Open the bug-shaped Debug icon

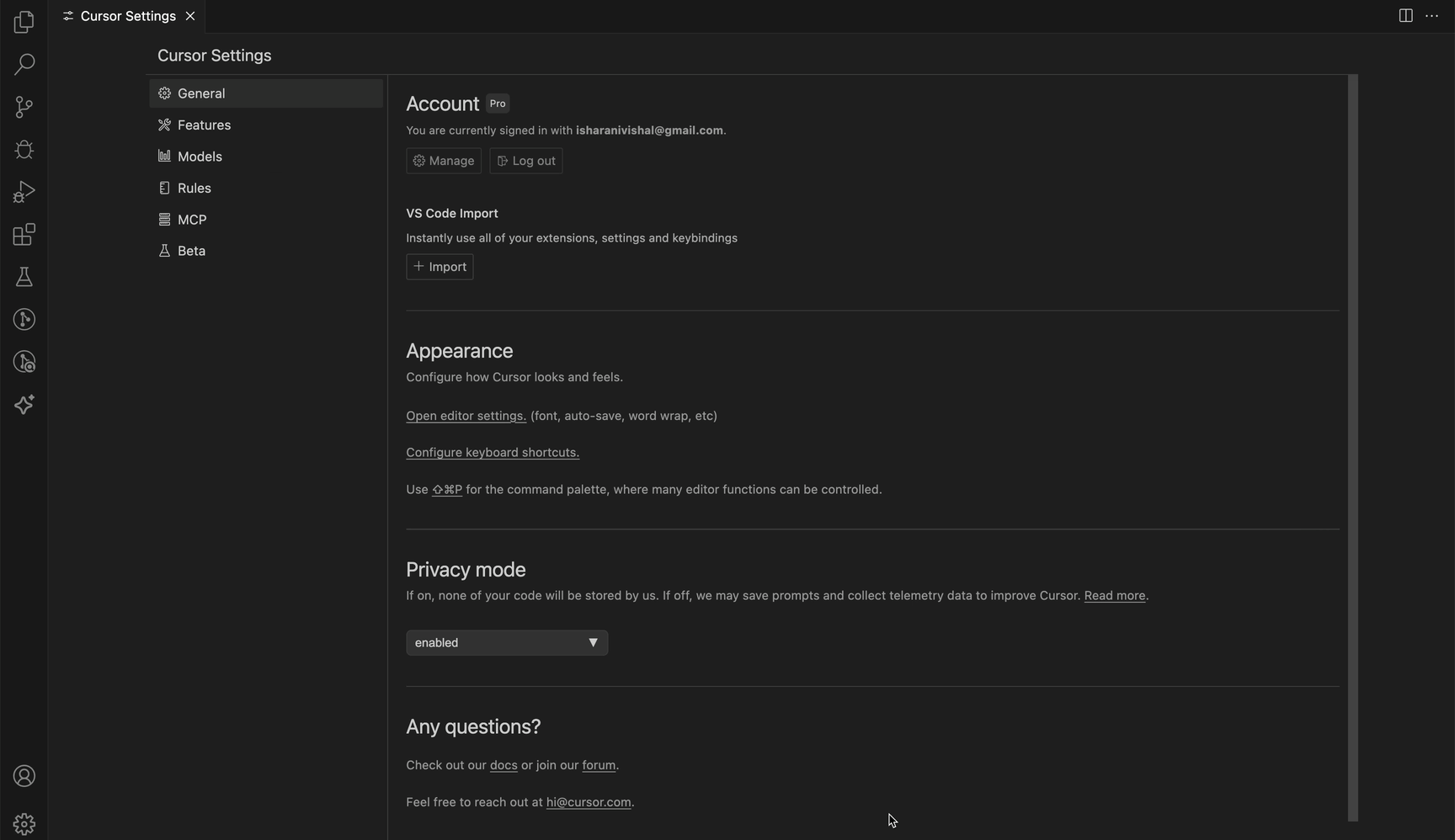point(24,150)
